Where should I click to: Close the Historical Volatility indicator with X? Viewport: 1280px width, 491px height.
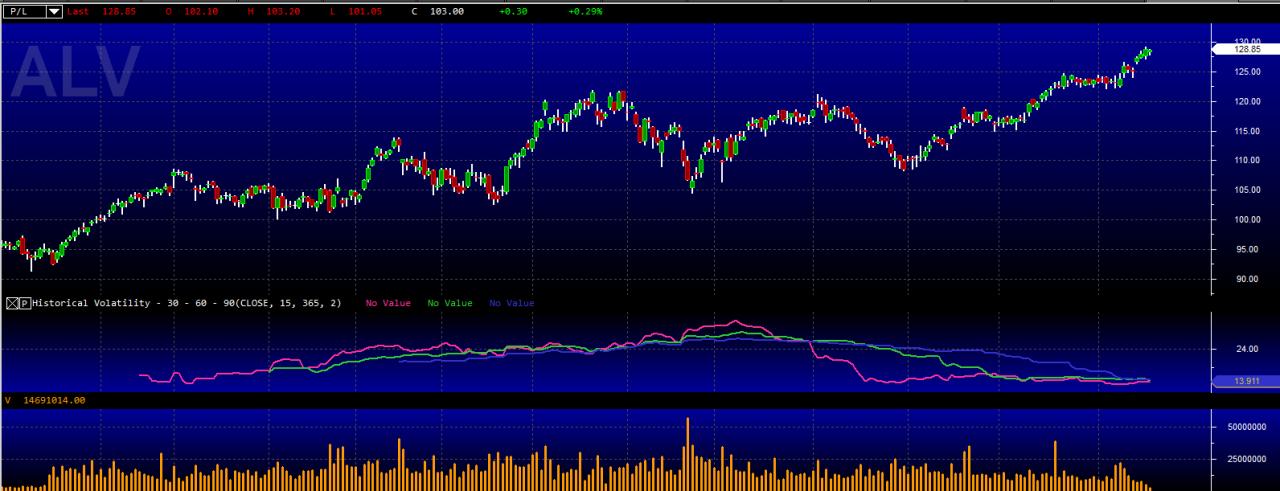12,303
